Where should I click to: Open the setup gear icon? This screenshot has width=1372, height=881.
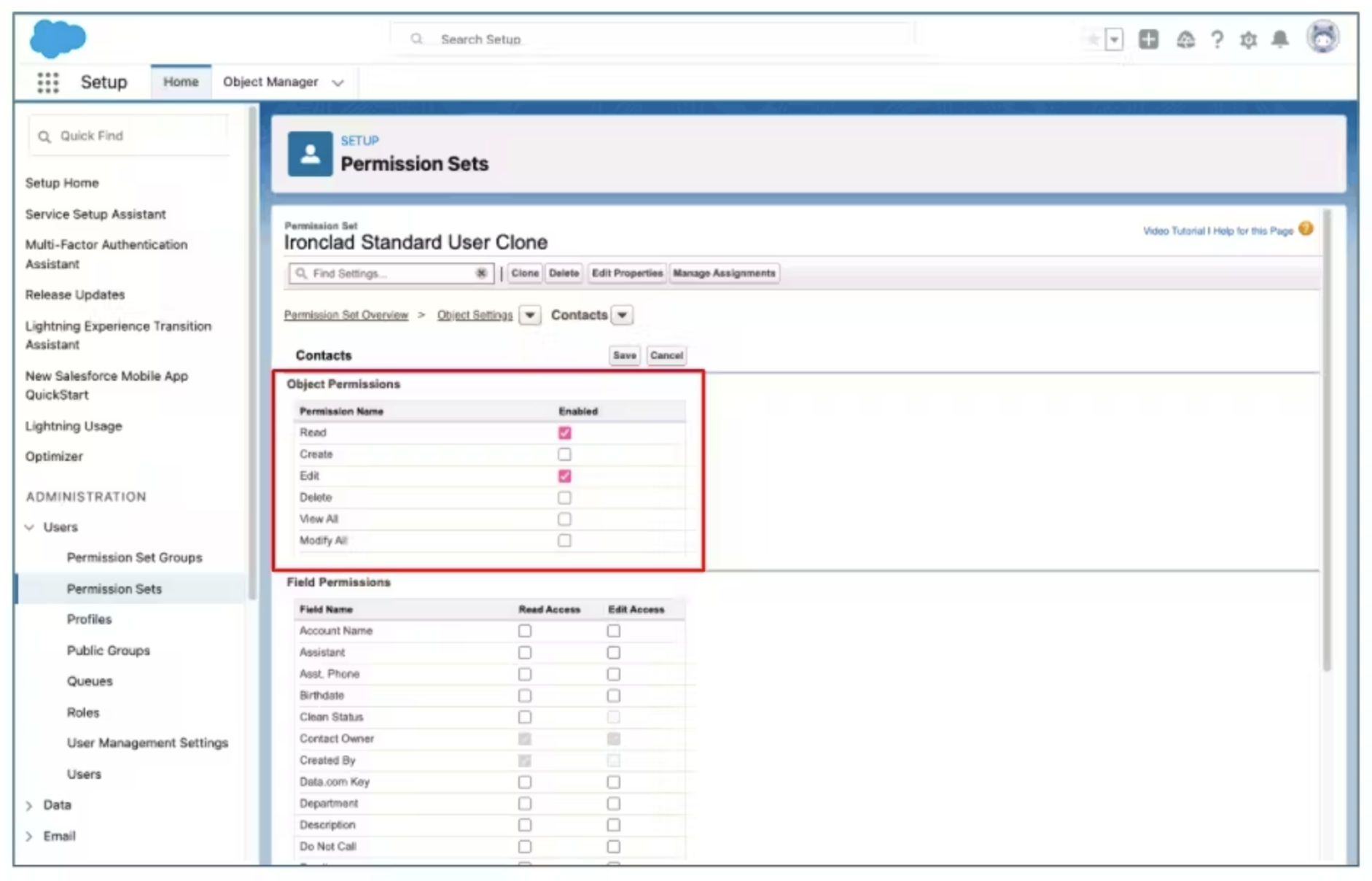tap(1248, 39)
